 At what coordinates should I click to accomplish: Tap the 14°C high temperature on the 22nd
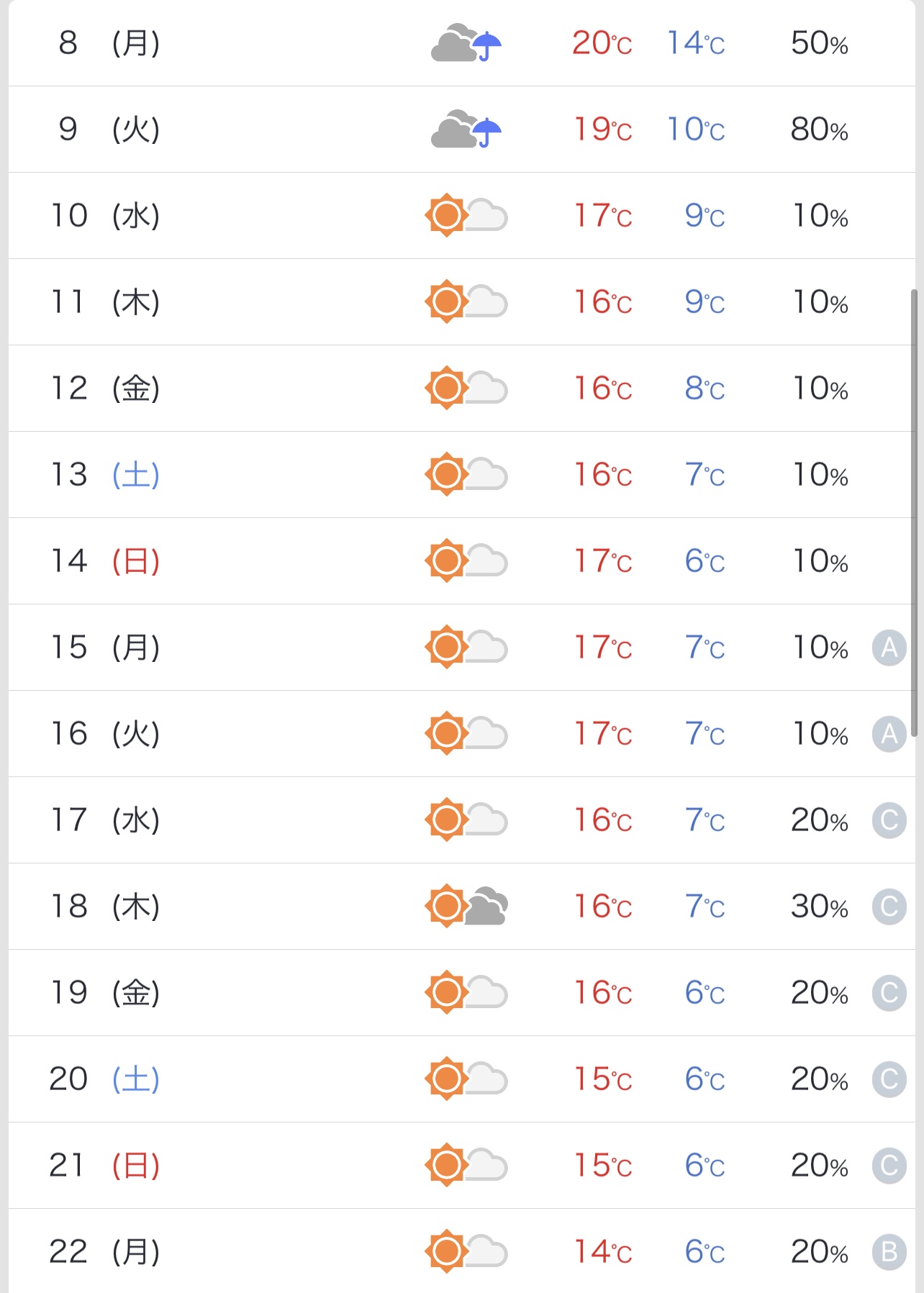(x=602, y=1252)
